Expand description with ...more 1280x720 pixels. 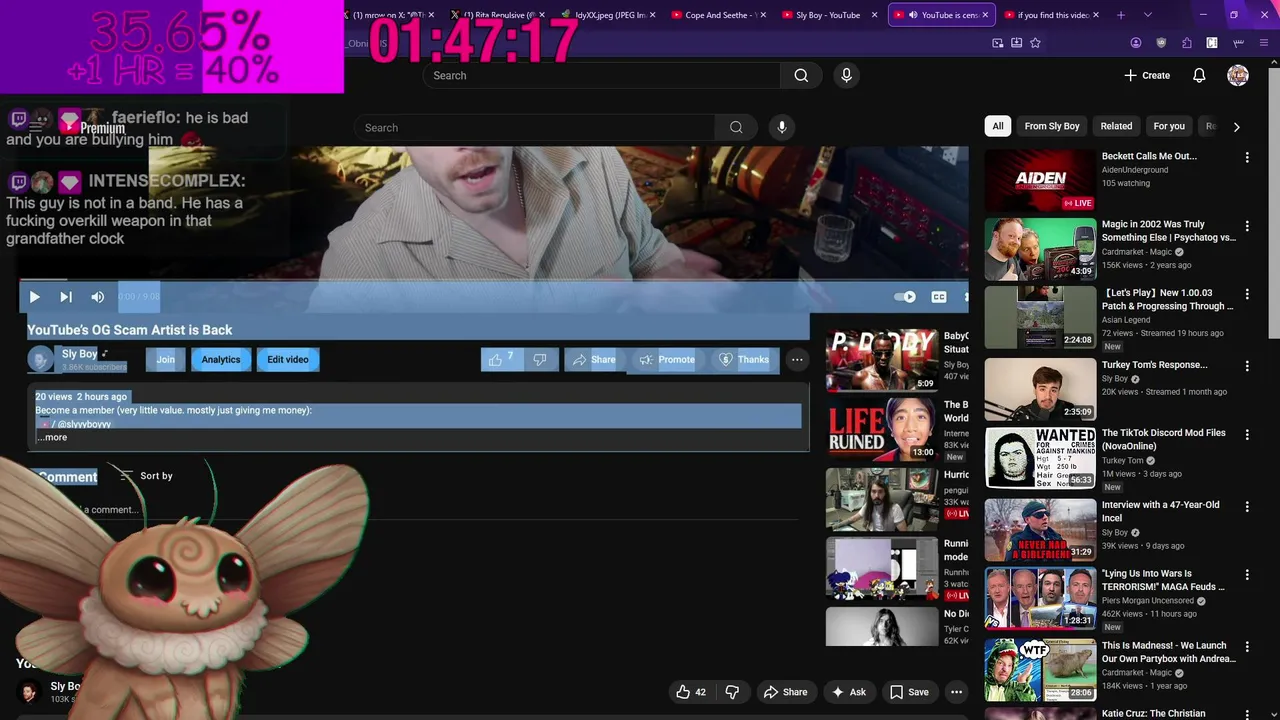[52, 437]
